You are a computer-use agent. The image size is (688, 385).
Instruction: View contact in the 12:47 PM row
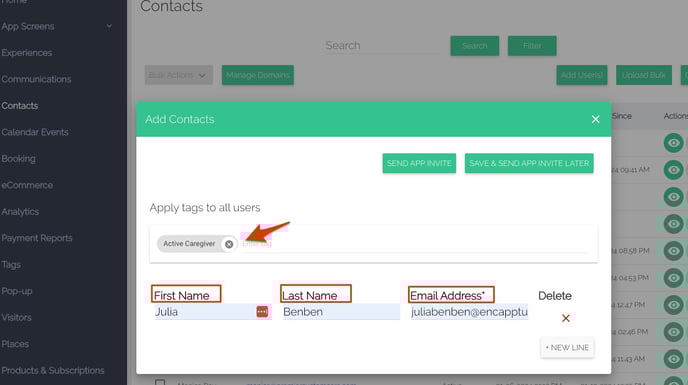(x=674, y=305)
